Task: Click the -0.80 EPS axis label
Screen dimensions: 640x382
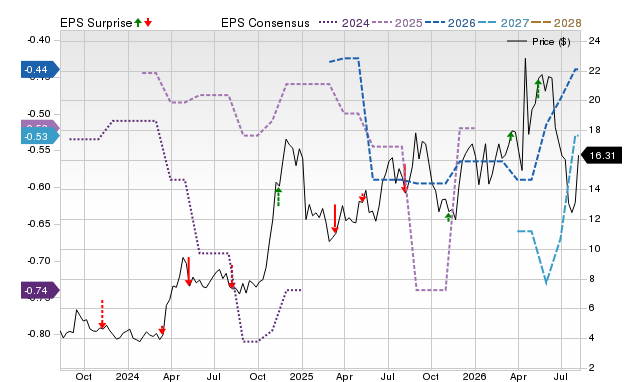Action: [39, 334]
